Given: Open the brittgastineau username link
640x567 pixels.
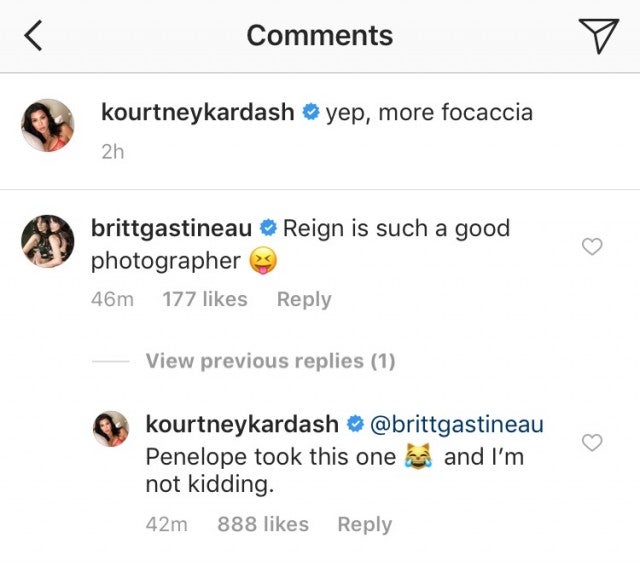Looking at the screenshot, I should click(x=171, y=228).
